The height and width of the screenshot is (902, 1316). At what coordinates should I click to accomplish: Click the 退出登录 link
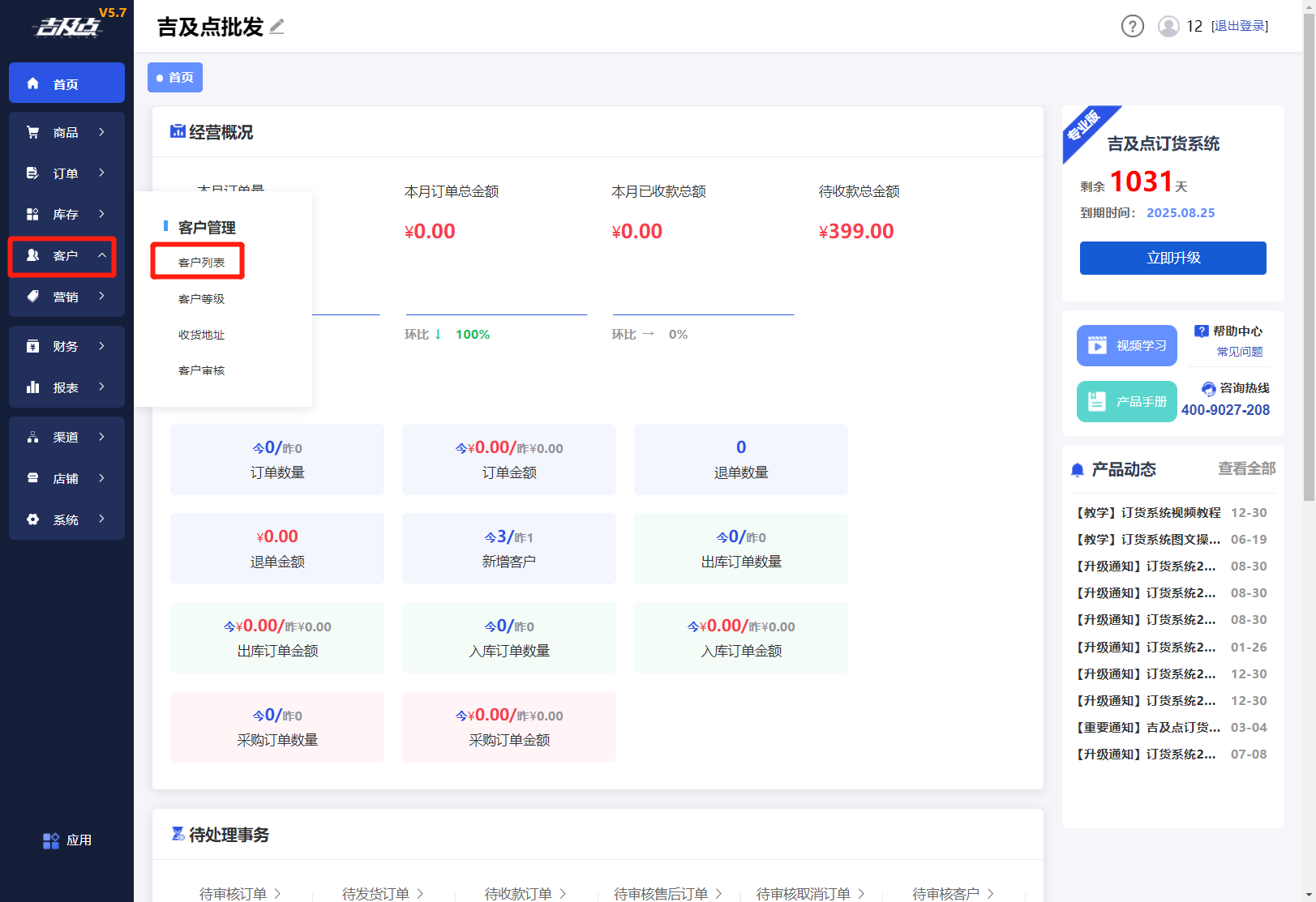pyautogui.click(x=1239, y=27)
